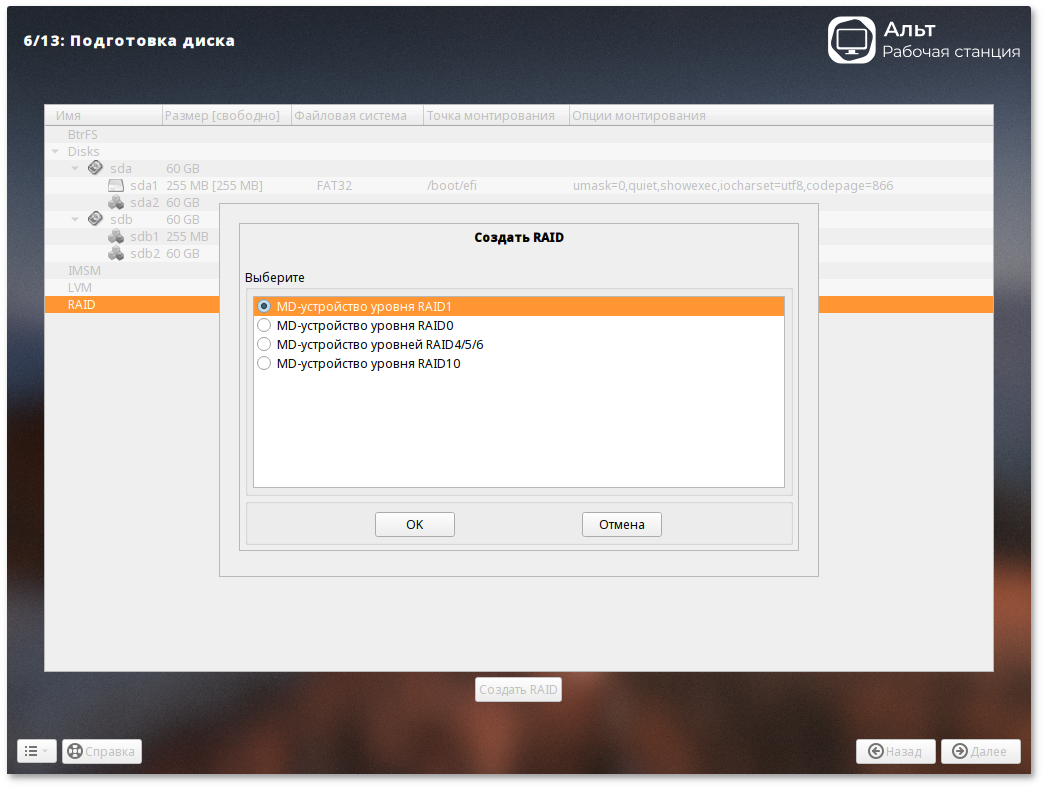Screen dimensions: 1044x788
Task: Select the LVM tree entry
Action: click(x=79, y=287)
